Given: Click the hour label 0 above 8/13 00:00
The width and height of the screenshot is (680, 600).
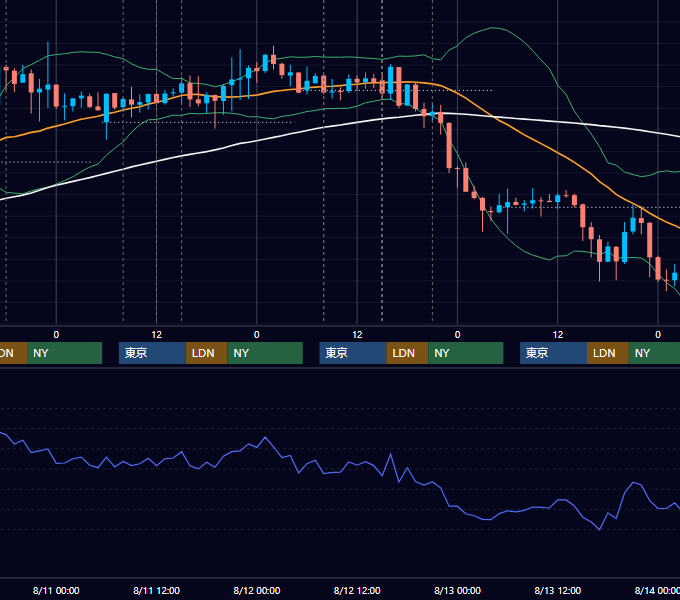Looking at the screenshot, I should [x=458, y=335].
